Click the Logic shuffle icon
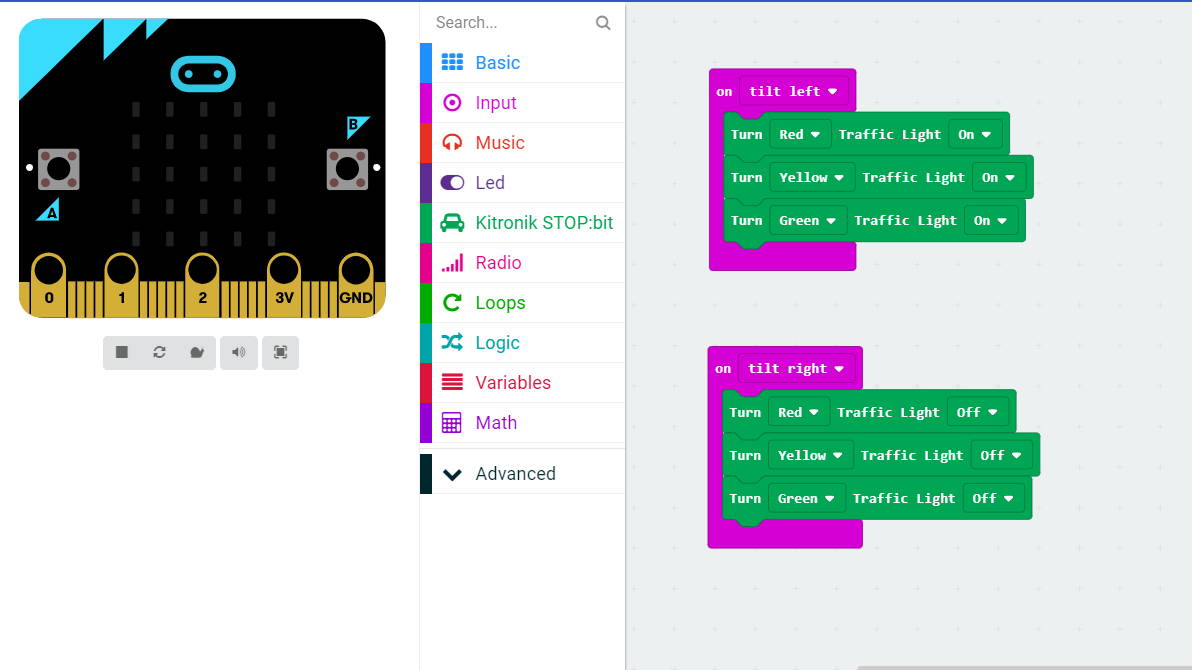Screen dimensions: 1192x670 coord(452,342)
